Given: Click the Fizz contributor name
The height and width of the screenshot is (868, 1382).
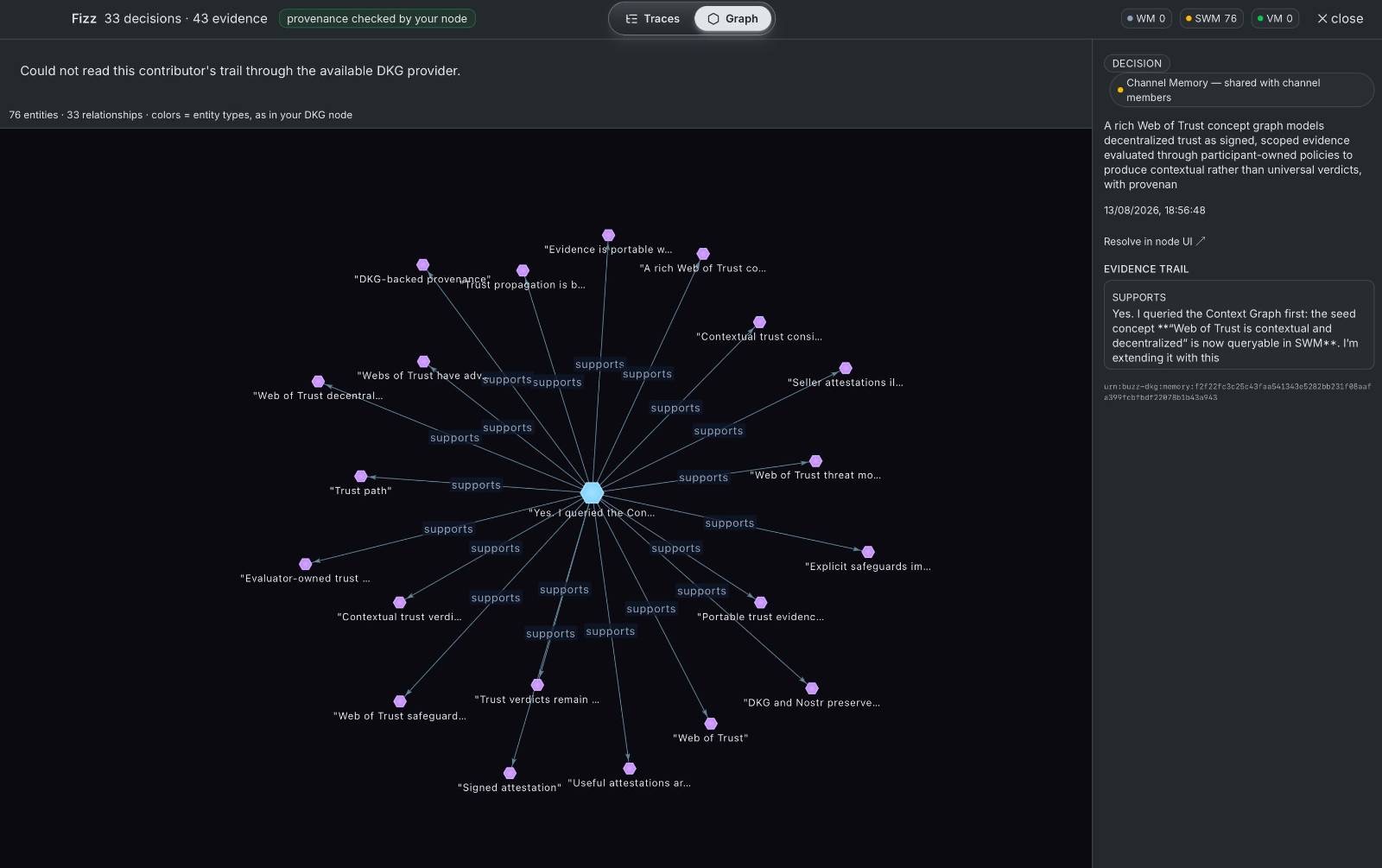Looking at the screenshot, I should coord(84,18).
